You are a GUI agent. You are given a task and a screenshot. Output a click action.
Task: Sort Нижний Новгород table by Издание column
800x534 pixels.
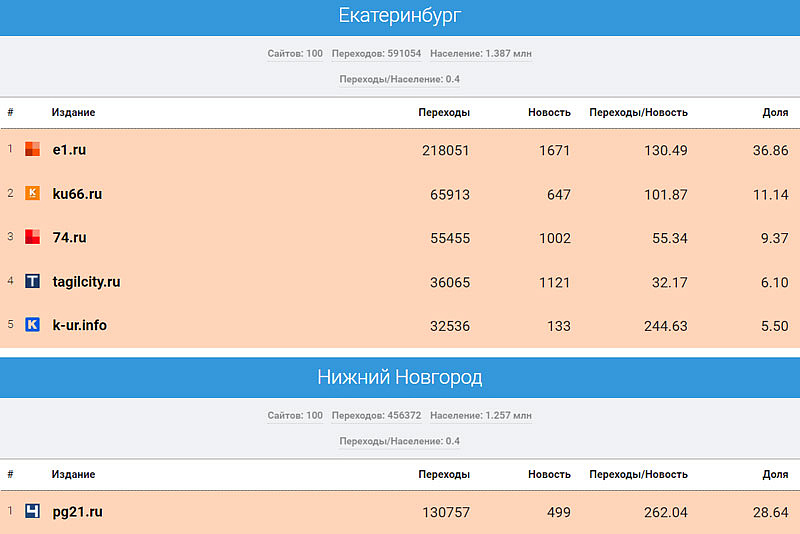tap(73, 474)
